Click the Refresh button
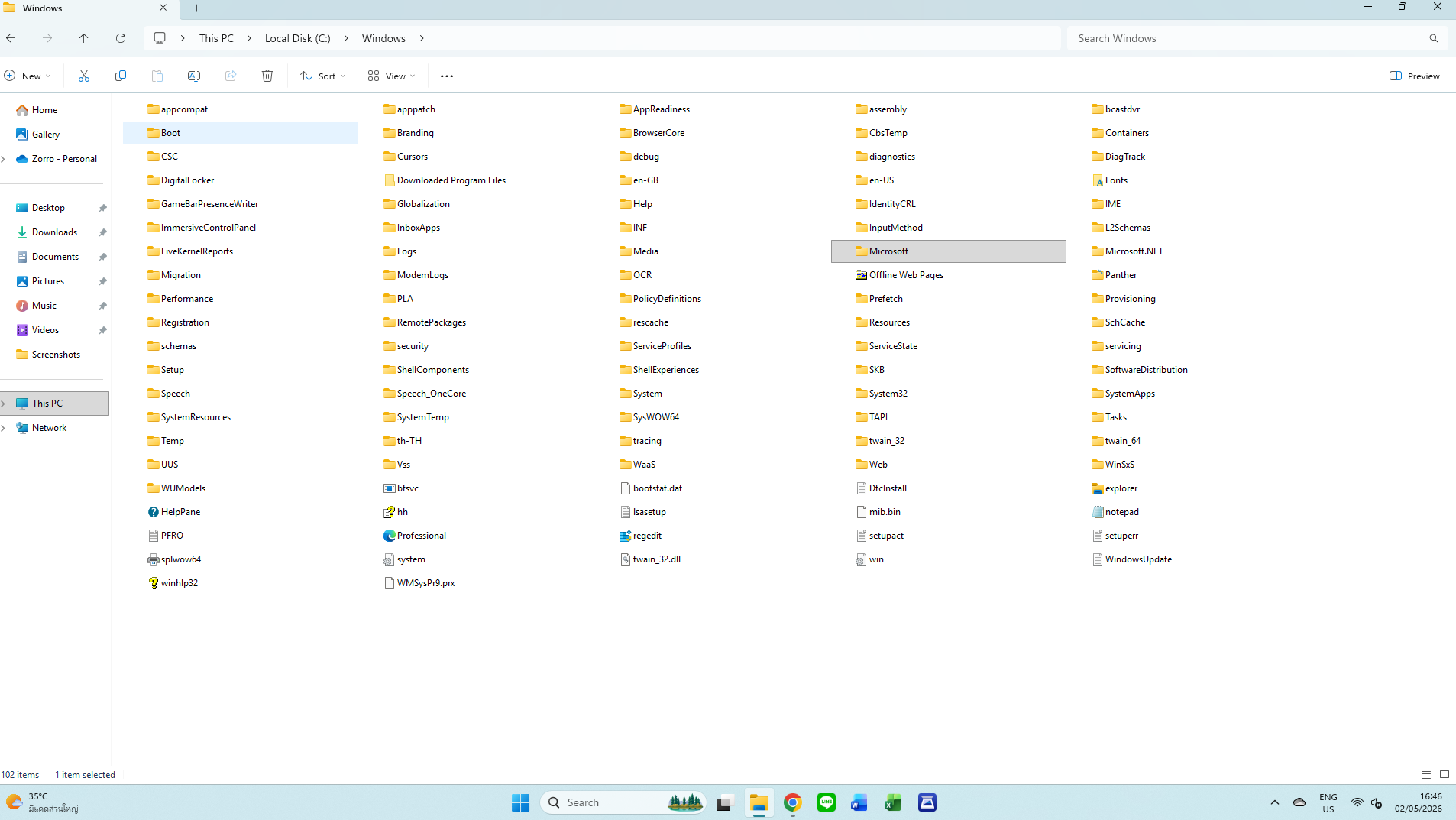The width and height of the screenshot is (1456, 820). pyautogui.click(x=121, y=38)
